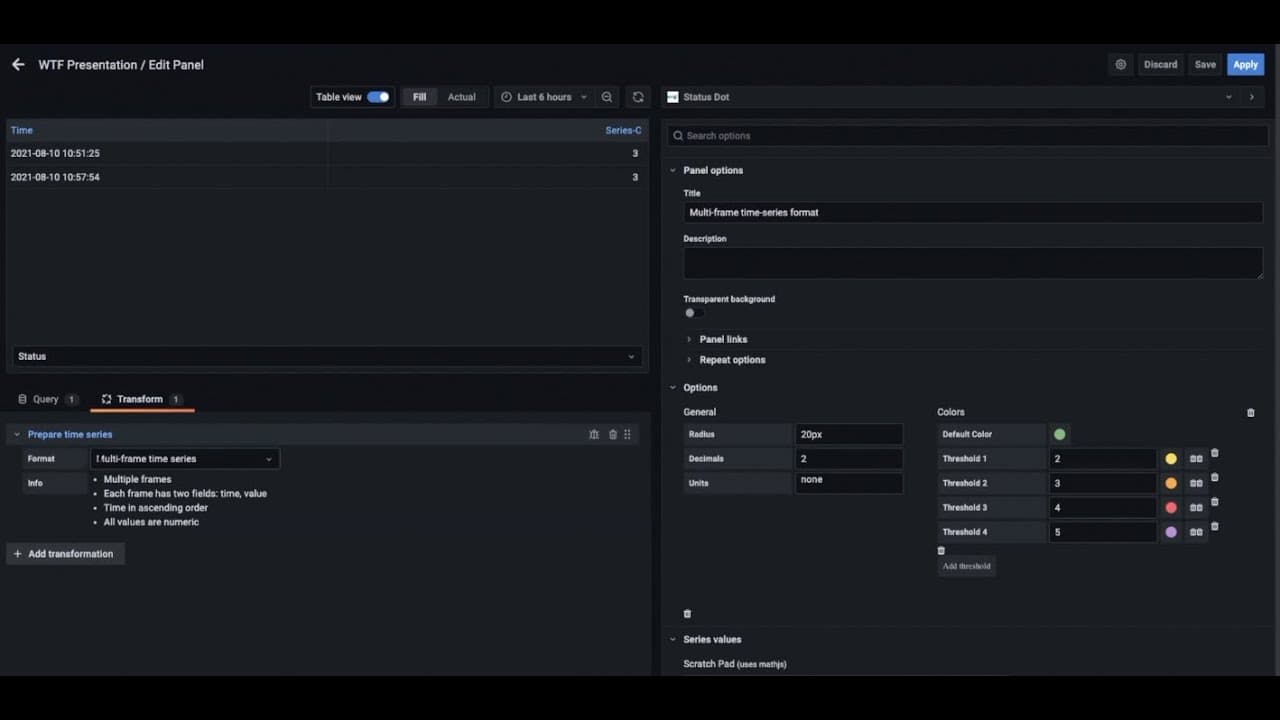Viewport: 1280px width, 720px height.
Task: Collapse the Options section
Action: pyautogui.click(x=673, y=388)
